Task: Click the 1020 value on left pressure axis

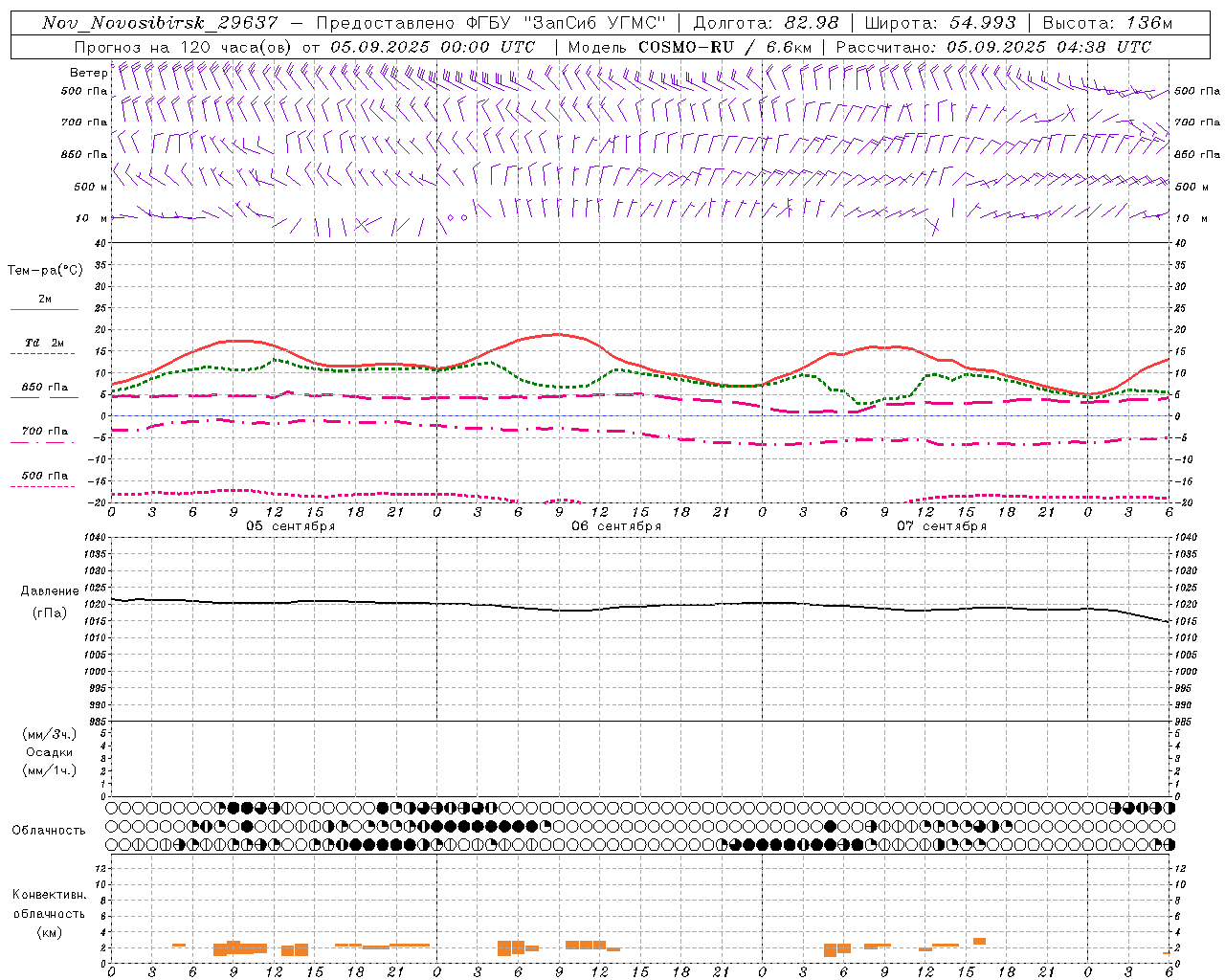Action: 96,605
